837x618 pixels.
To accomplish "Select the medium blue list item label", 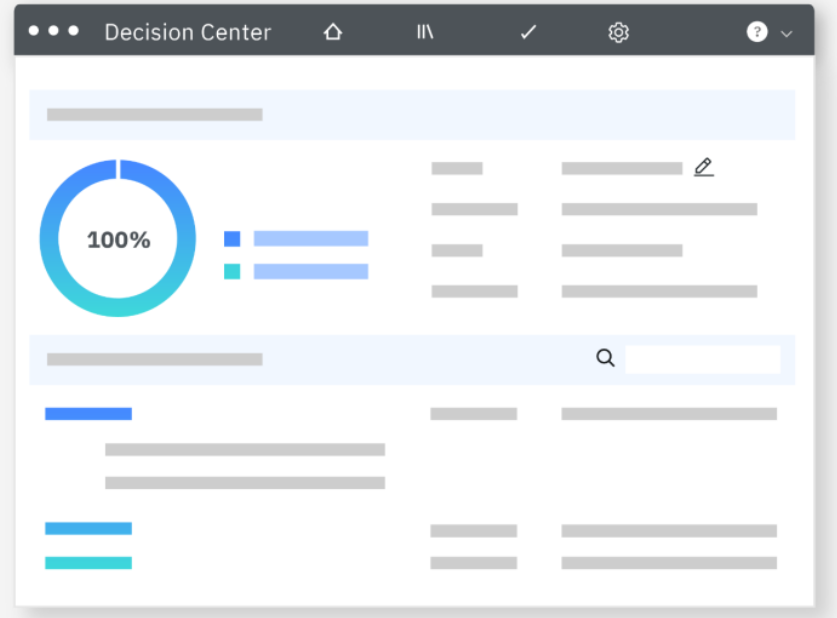I will pyautogui.click(x=88, y=529).
